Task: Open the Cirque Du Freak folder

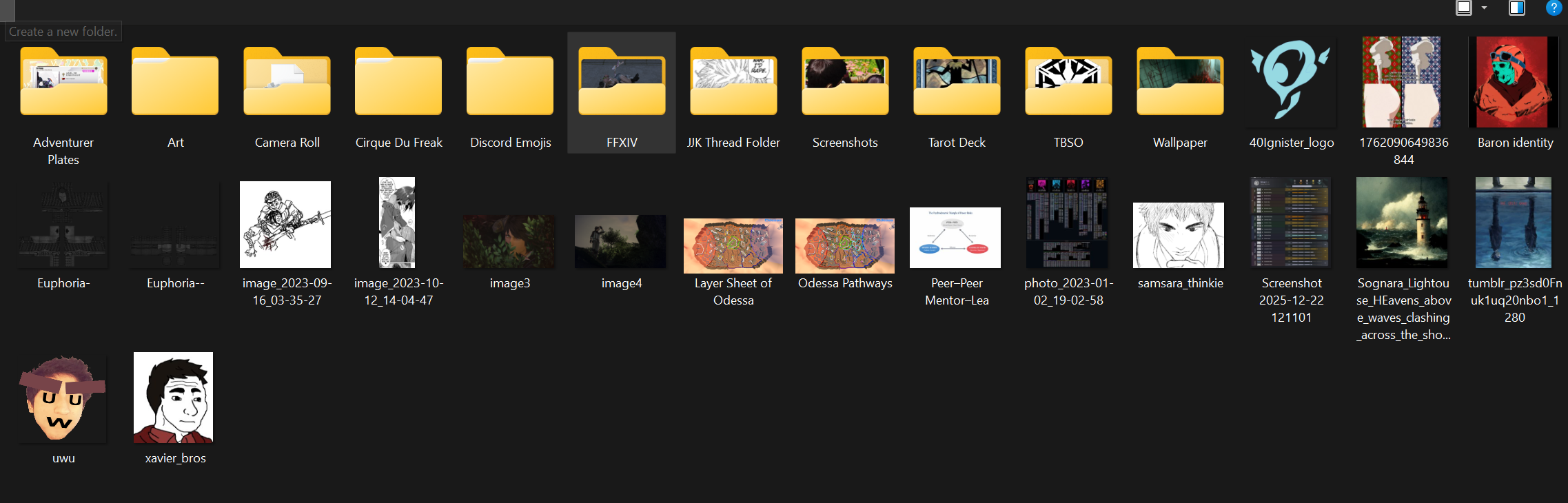Action: pos(398,81)
